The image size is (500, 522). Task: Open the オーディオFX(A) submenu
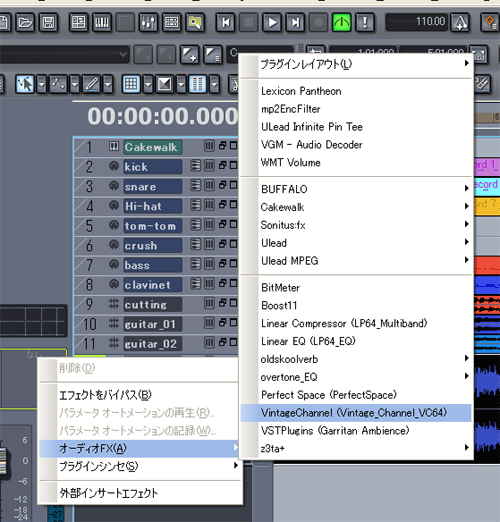(139, 448)
